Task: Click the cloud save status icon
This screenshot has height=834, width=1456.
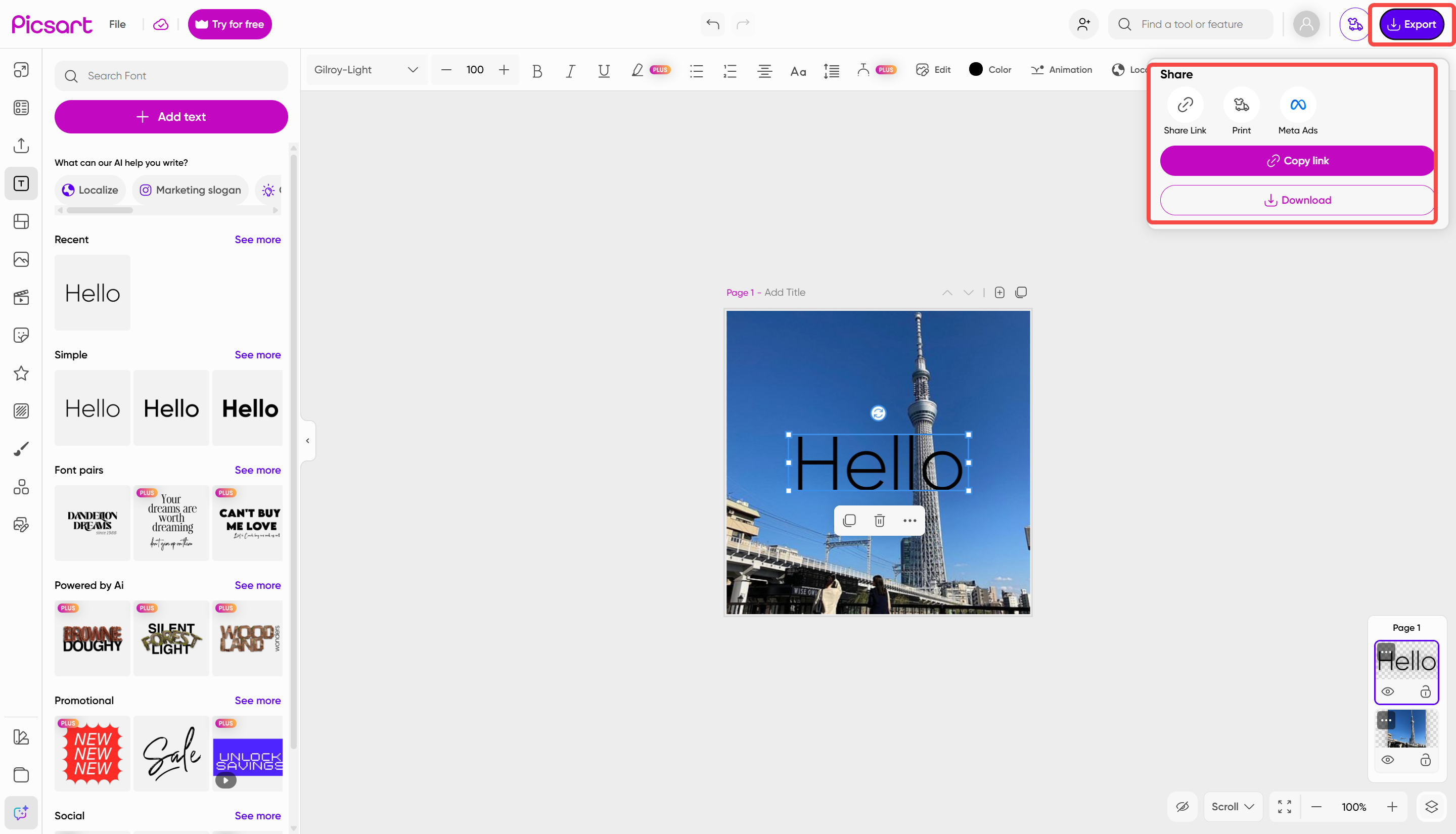Action: [x=161, y=24]
